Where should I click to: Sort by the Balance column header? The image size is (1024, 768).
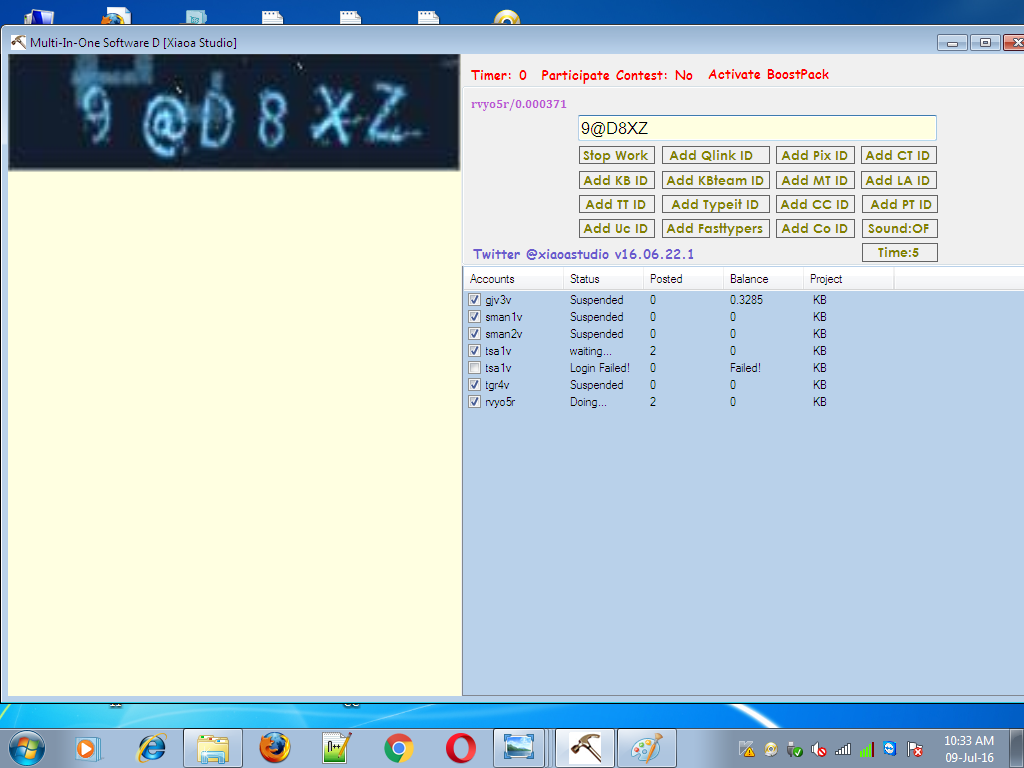(763, 279)
